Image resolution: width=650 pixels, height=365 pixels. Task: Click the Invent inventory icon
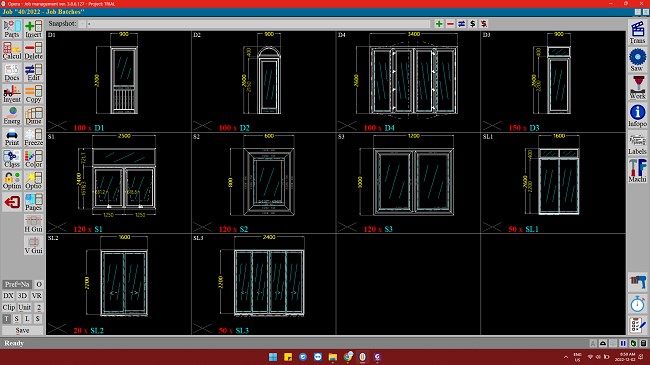(12, 94)
